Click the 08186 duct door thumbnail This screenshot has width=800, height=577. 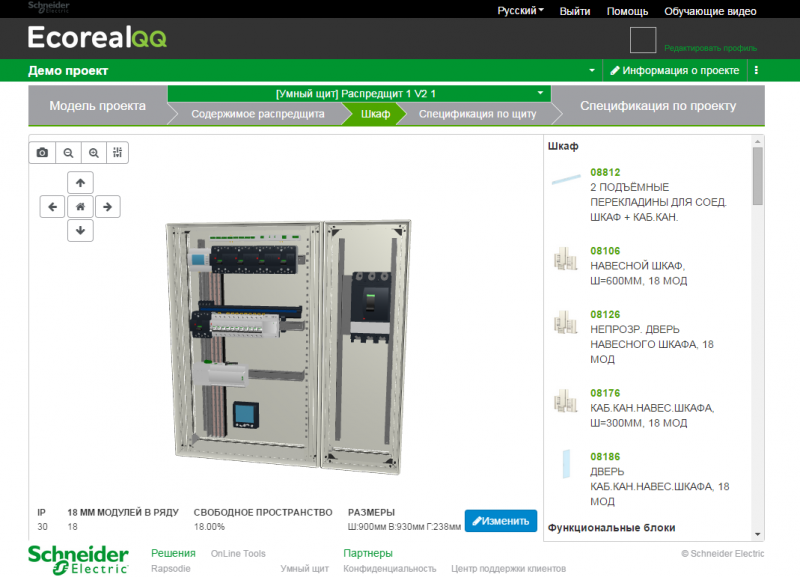[x=566, y=464]
